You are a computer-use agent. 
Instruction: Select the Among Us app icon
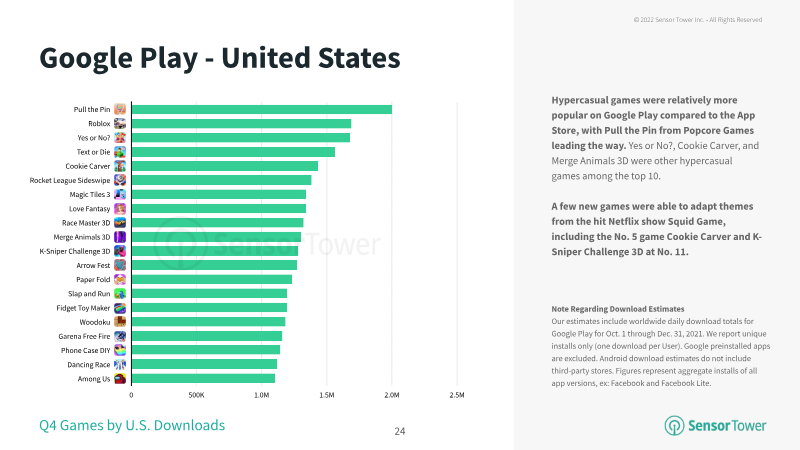point(120,379)
